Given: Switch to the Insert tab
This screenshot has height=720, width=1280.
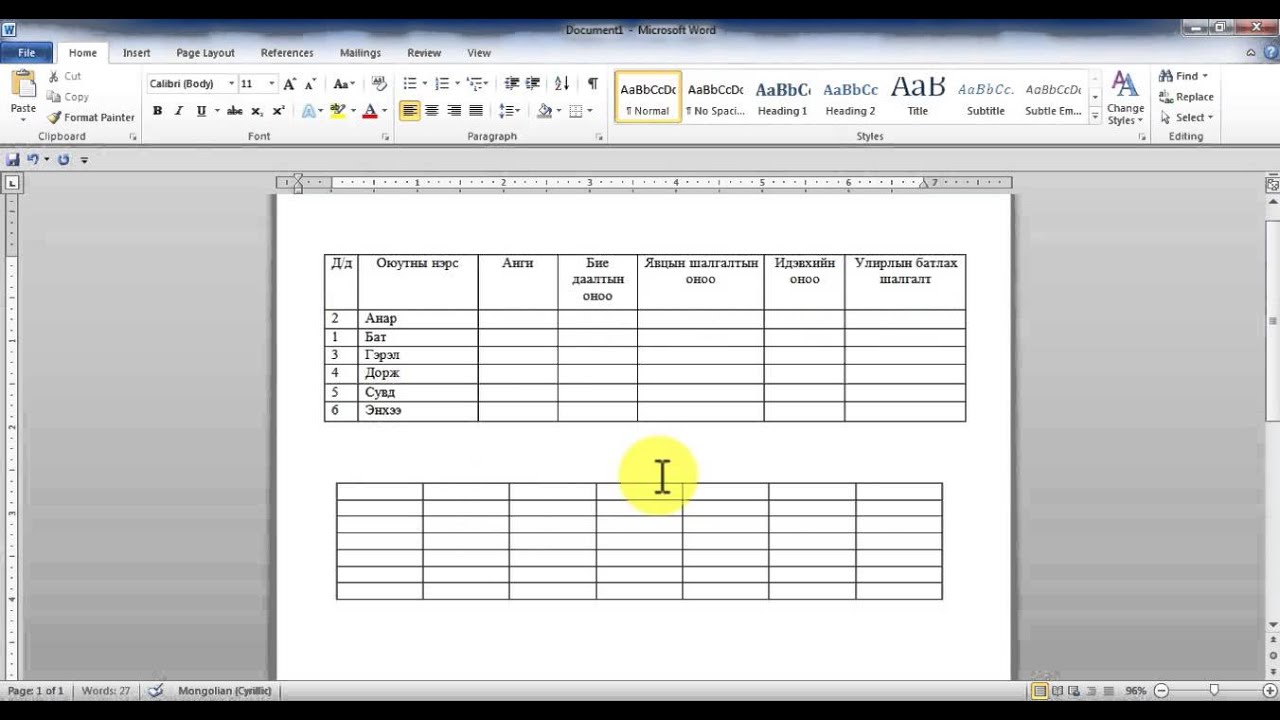Looking at the screenshot, I should [136, 53].
